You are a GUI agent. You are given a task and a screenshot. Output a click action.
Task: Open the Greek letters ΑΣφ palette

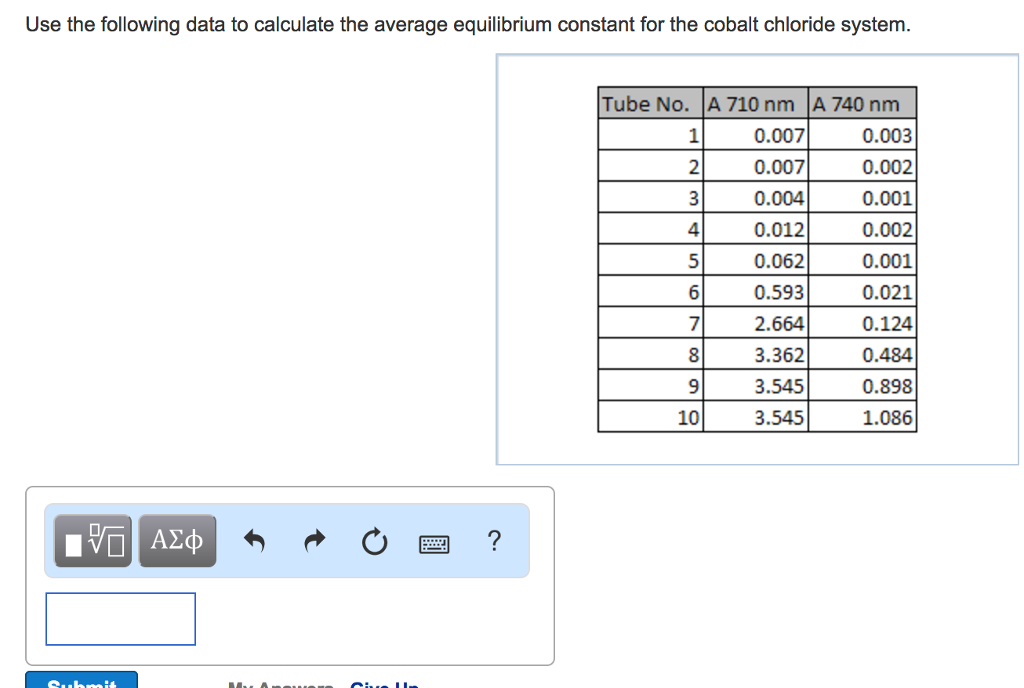(177, 540)
